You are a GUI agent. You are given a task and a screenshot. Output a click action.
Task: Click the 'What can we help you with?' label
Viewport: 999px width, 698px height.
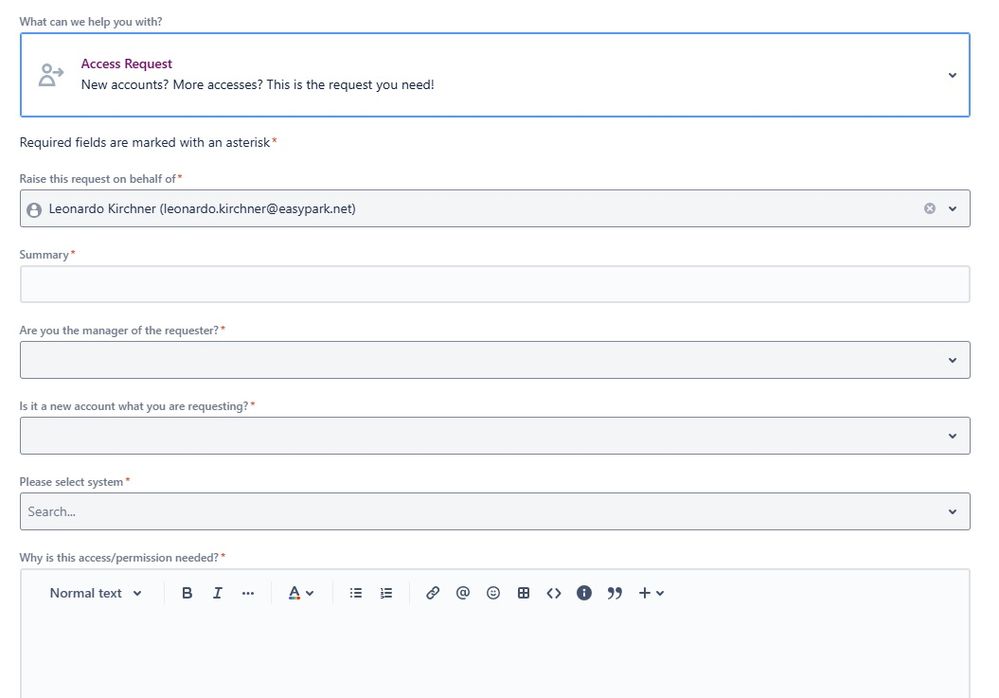[90, 22]
